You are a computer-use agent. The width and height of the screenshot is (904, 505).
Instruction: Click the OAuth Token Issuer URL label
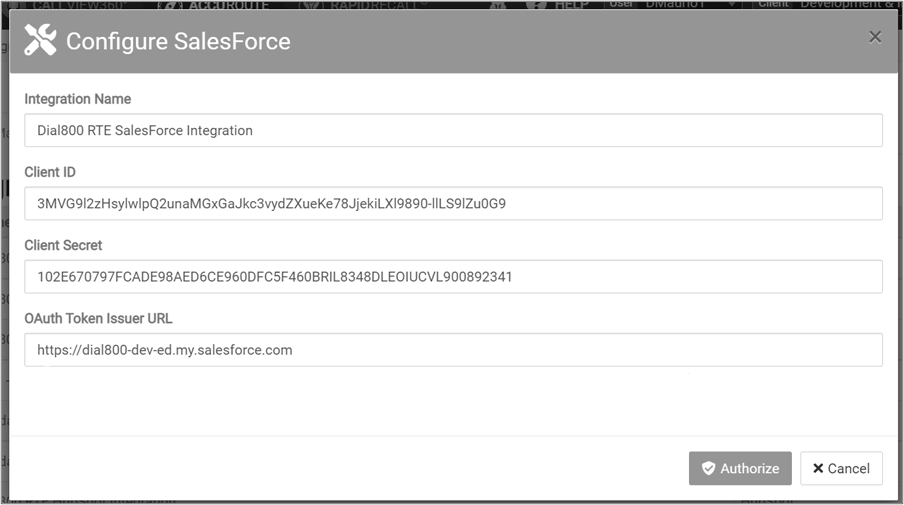click(x=98, y=318)
